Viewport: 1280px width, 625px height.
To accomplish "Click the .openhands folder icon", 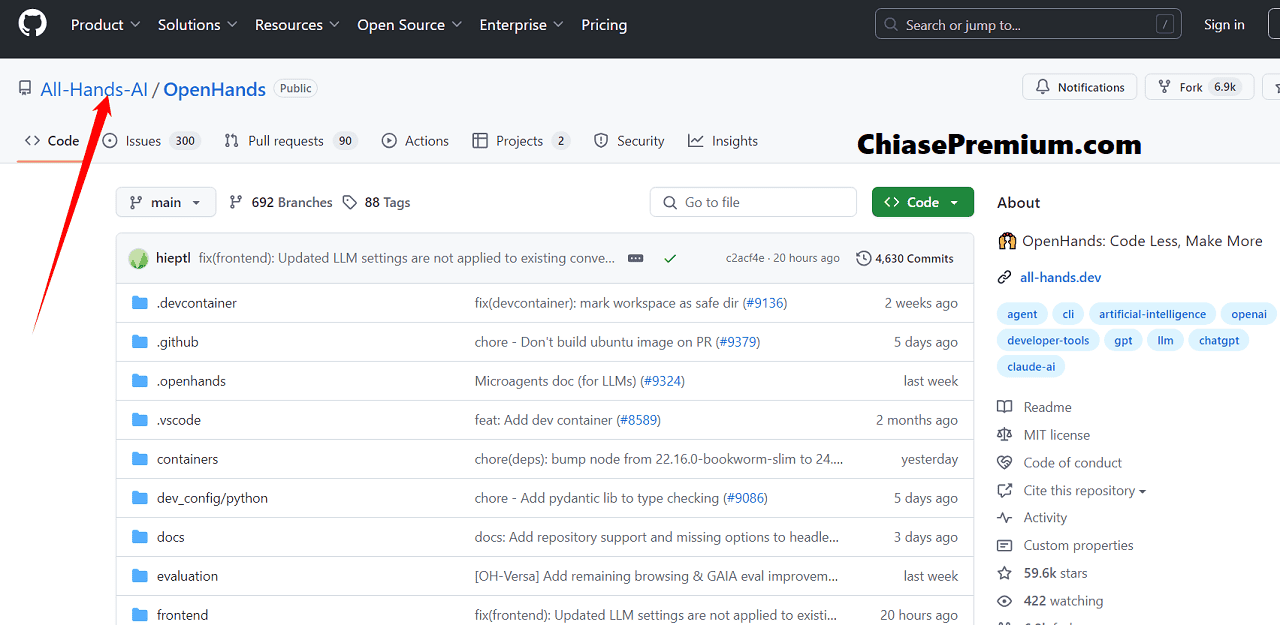I will pyautogui.click(x=140, y=381).
